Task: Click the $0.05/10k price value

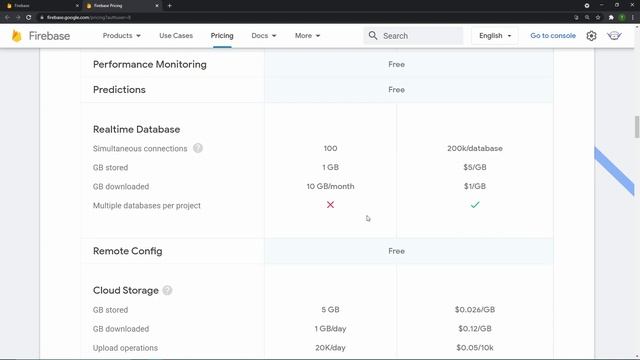Action: [x=475, y=348]
